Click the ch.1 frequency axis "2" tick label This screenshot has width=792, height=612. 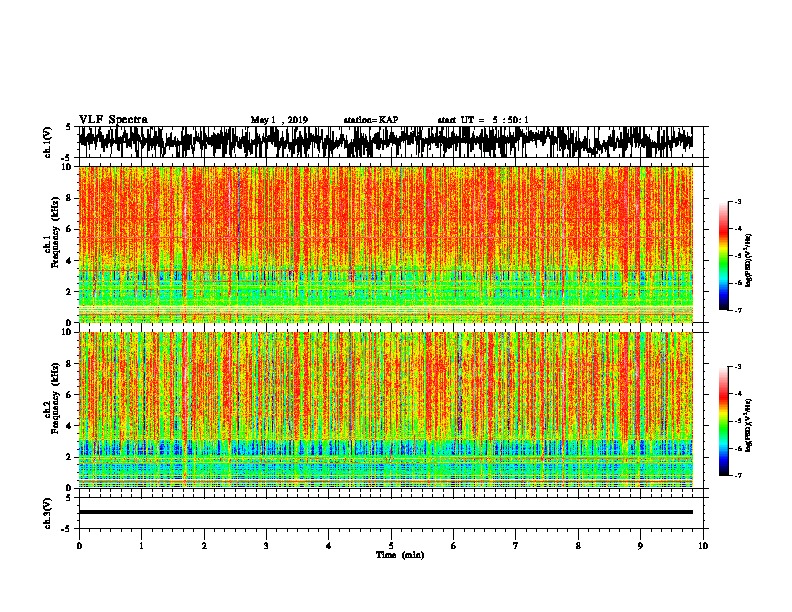click(70, 291)
